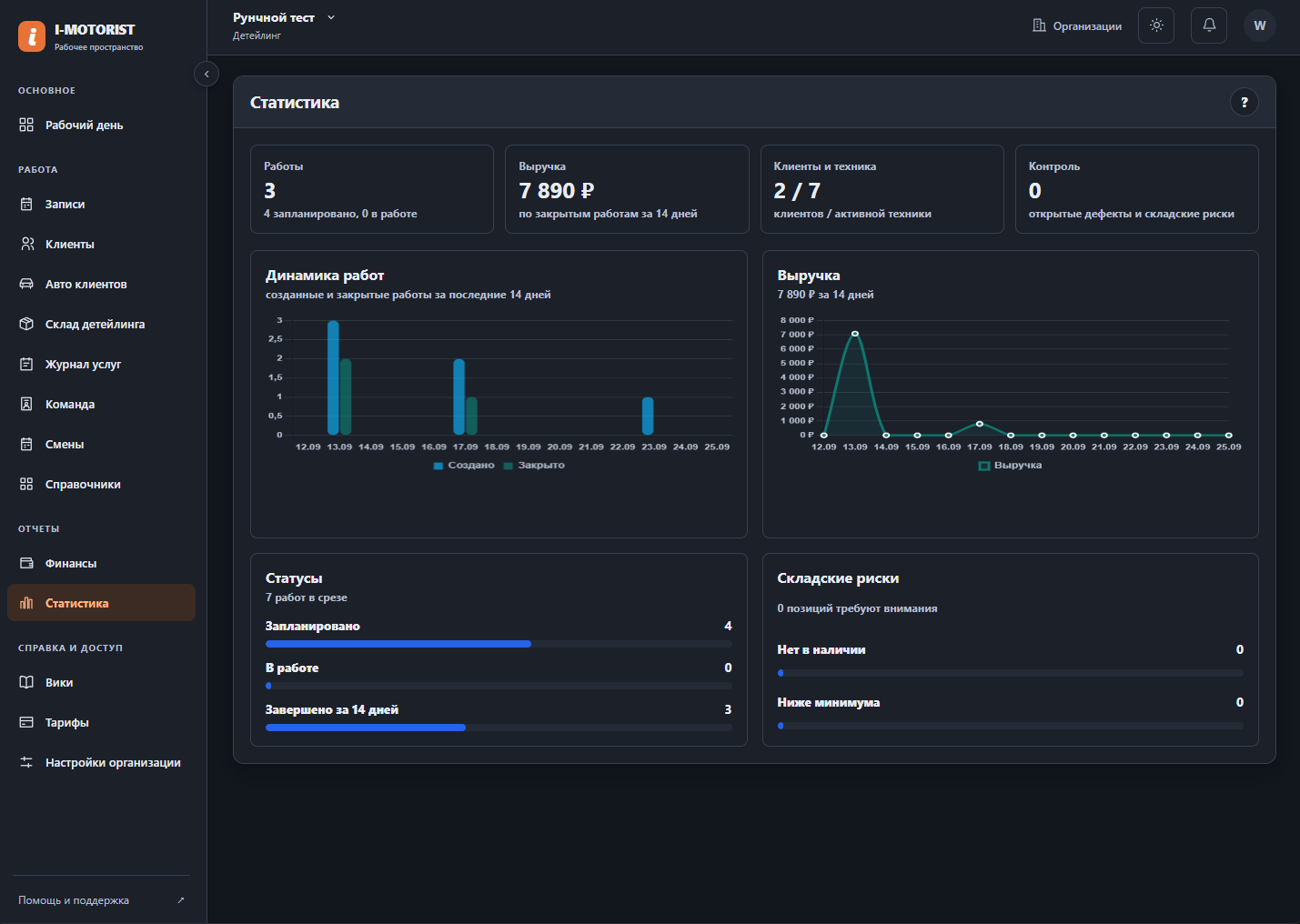Click the Клиенты и техника 2 / 7 card
The width and height of the screenshot is (1300, 924).
pyautogui.click(x=882, y=189)
